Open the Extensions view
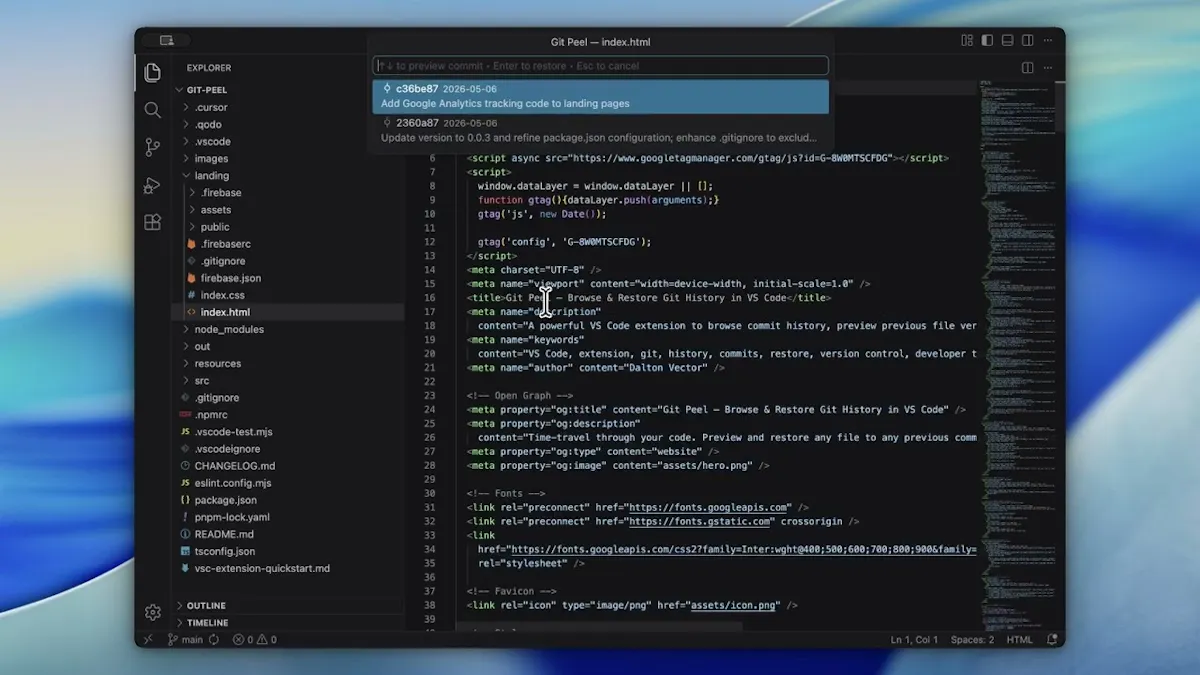The image size is (1200, 675). (x=152, y=222)
